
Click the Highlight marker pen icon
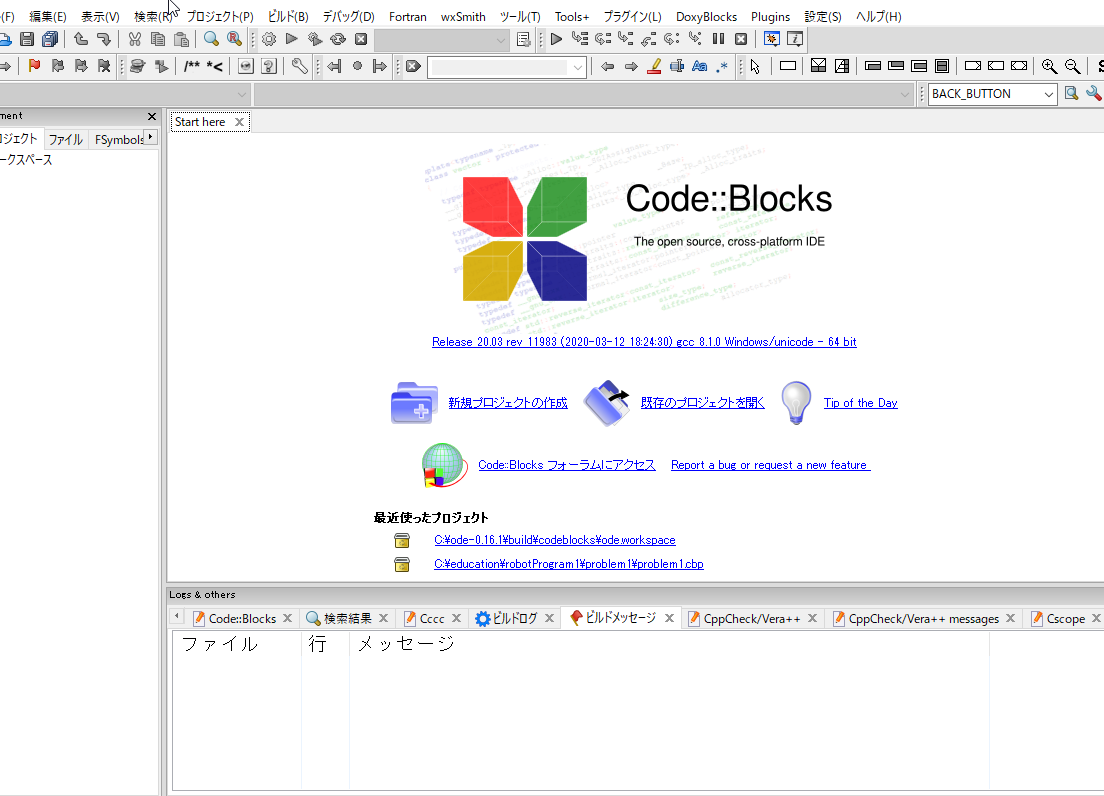[x=655, y=67]
